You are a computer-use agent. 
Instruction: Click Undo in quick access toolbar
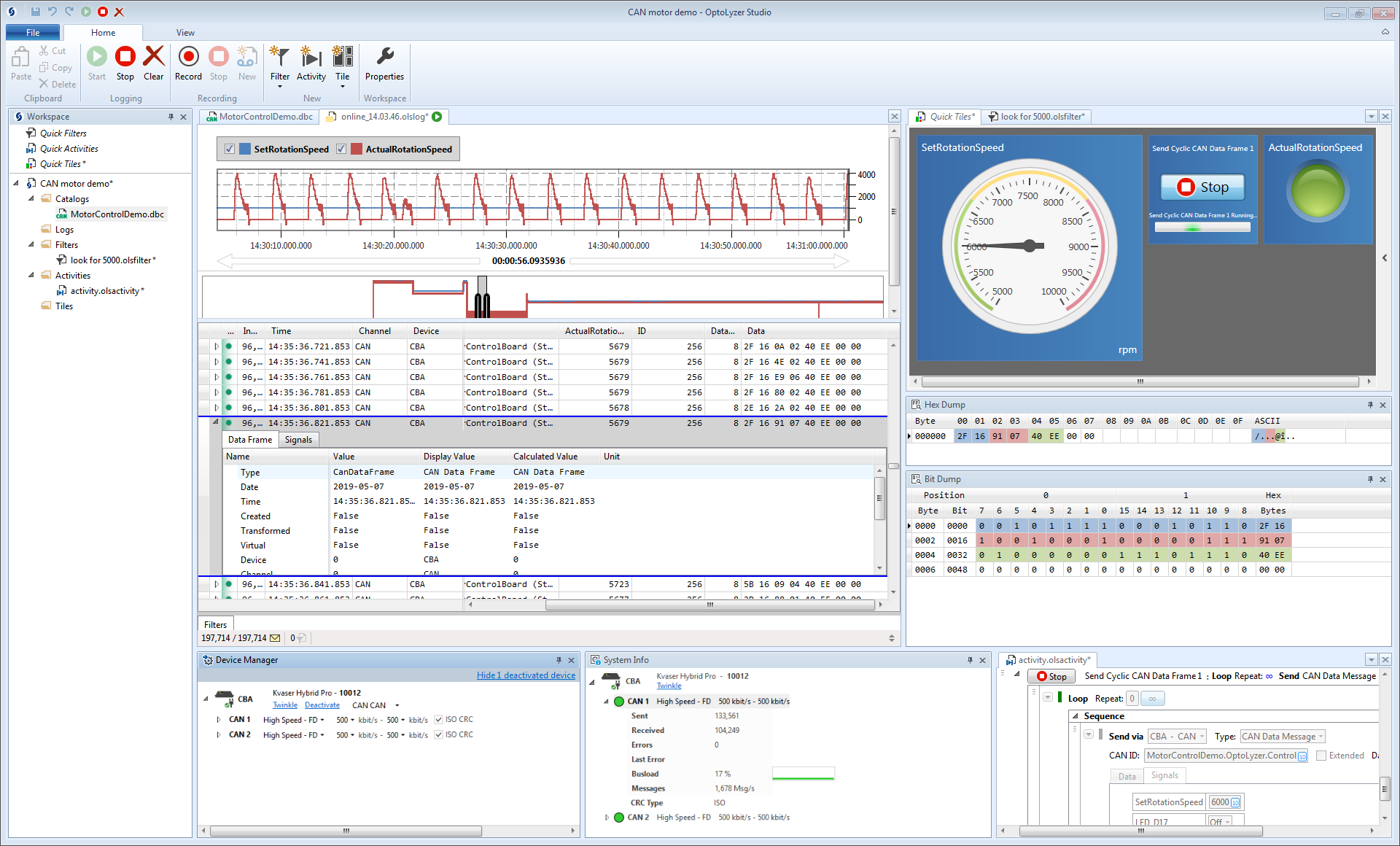coord(52,12)
